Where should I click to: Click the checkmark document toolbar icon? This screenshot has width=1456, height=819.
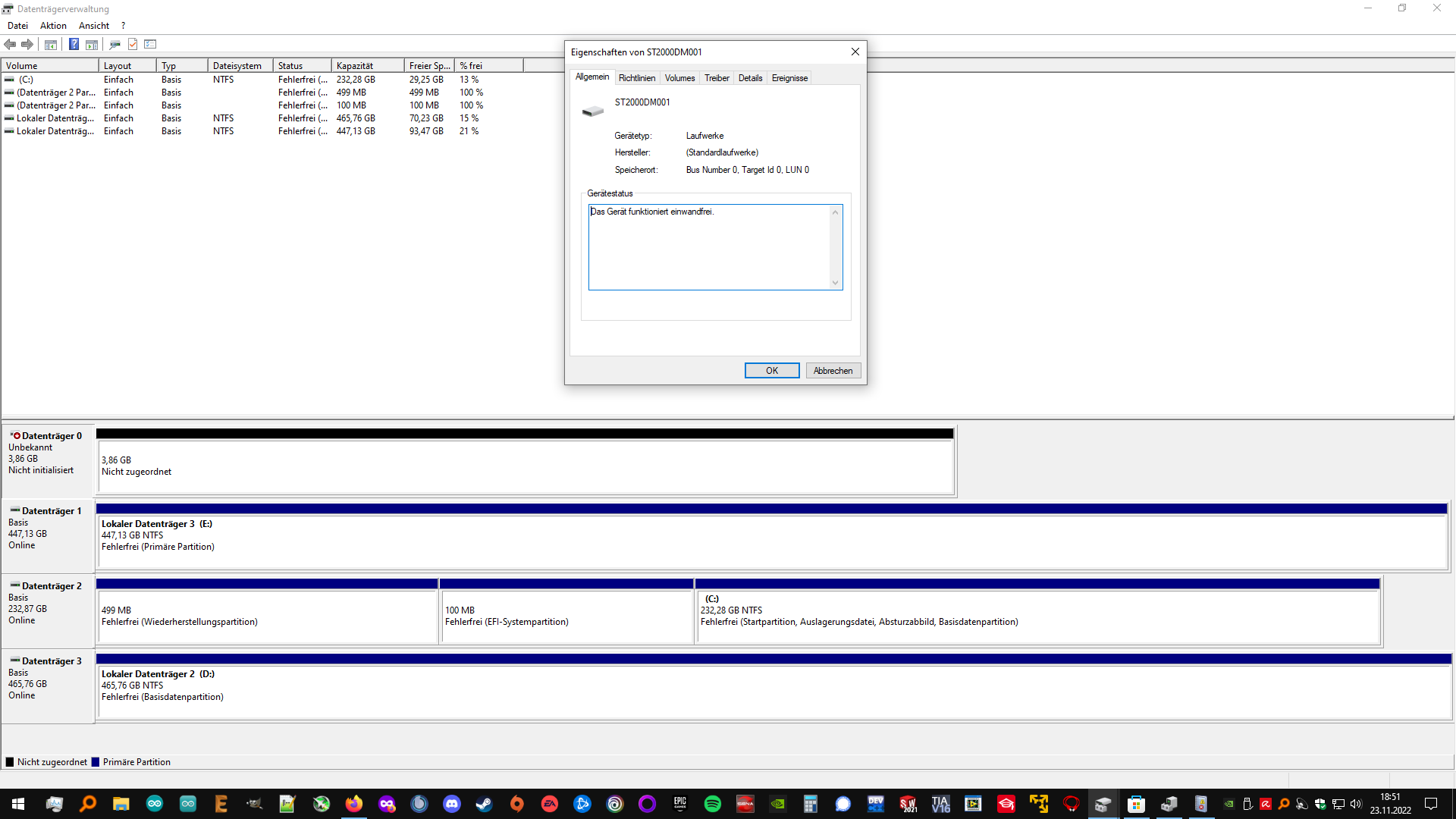pos(133,44)
